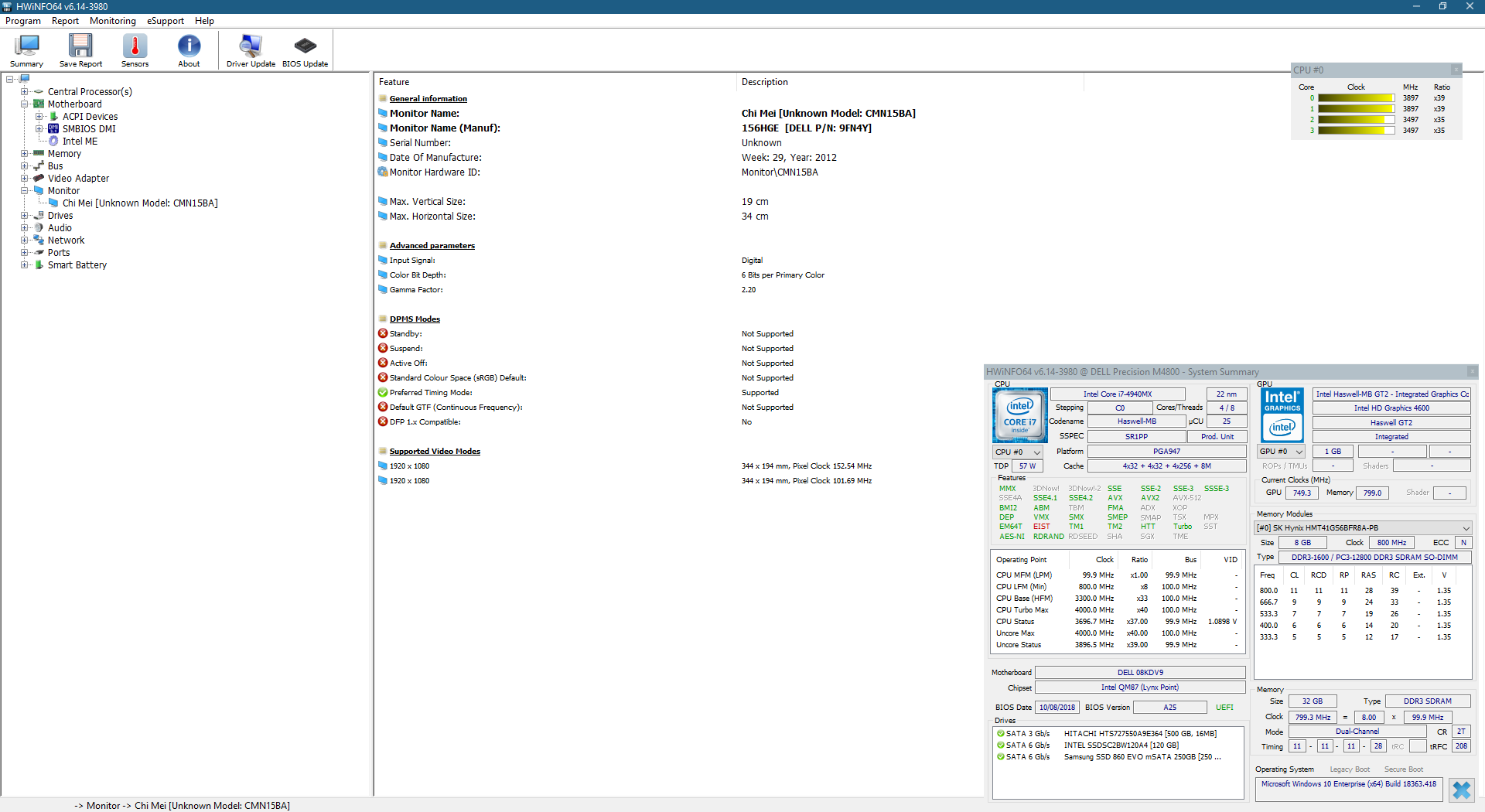
Task: Close the CPU #0 clock panel
Action: 1456,70
